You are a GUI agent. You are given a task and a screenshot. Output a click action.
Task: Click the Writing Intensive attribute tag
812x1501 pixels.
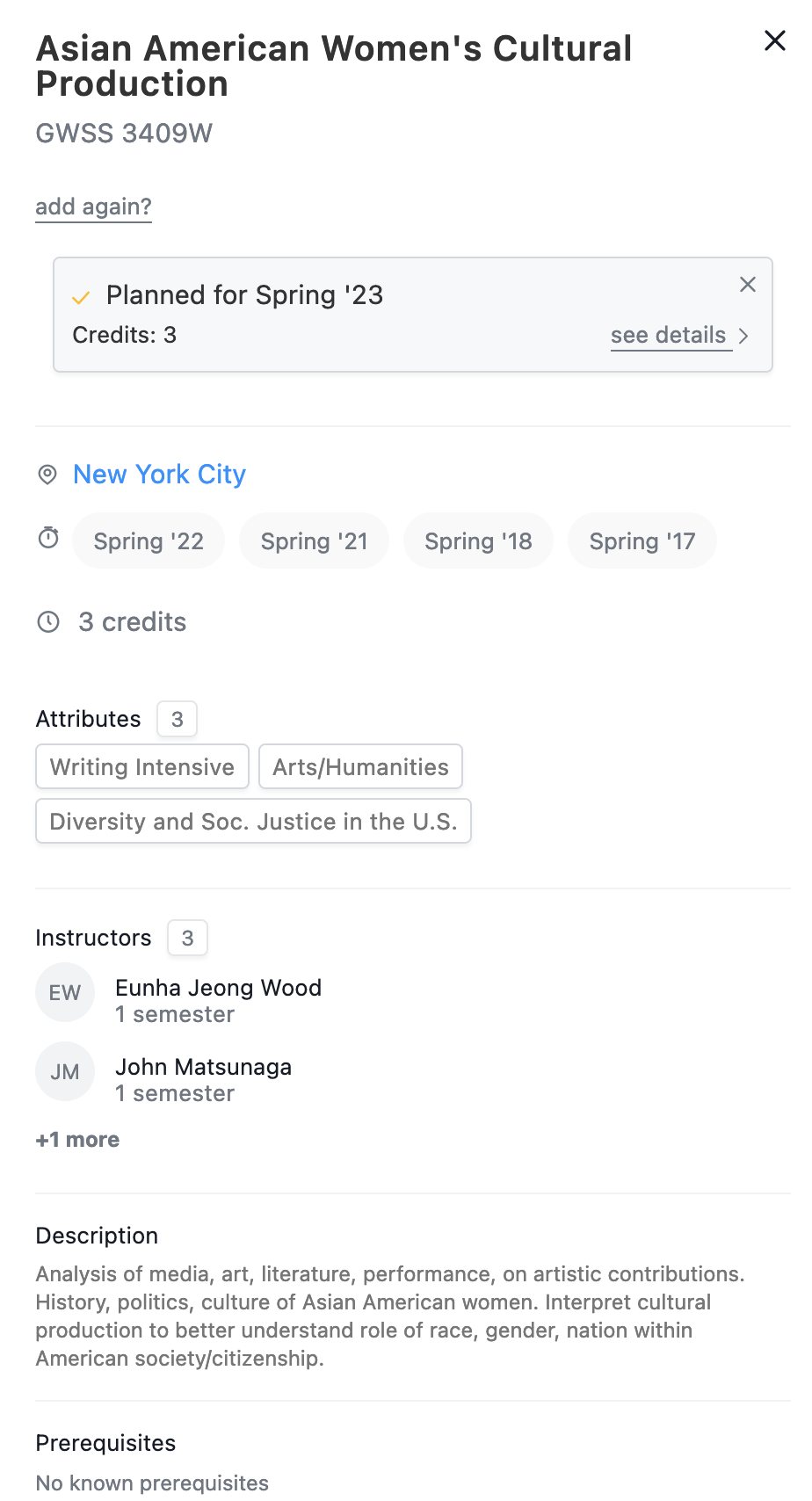pyautogui.click(x=142, y=767)
